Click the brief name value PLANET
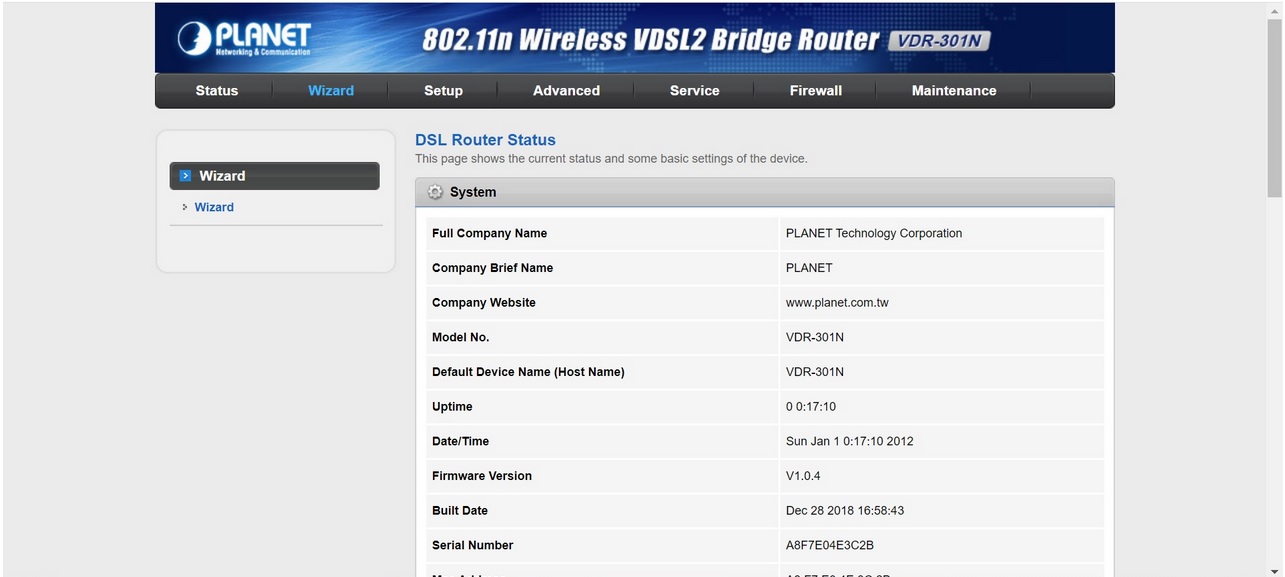The width and height of the screenshot is (1285, 577). pos(809,268)
